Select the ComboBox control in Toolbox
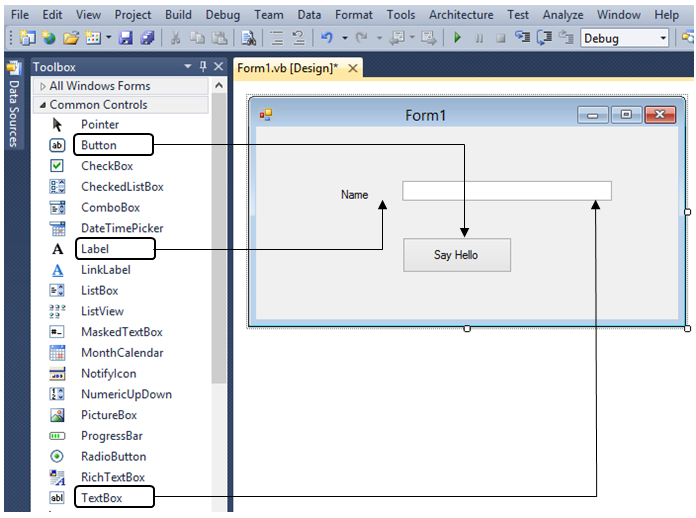The image size is (696, 518). click(x=111, y=207)
